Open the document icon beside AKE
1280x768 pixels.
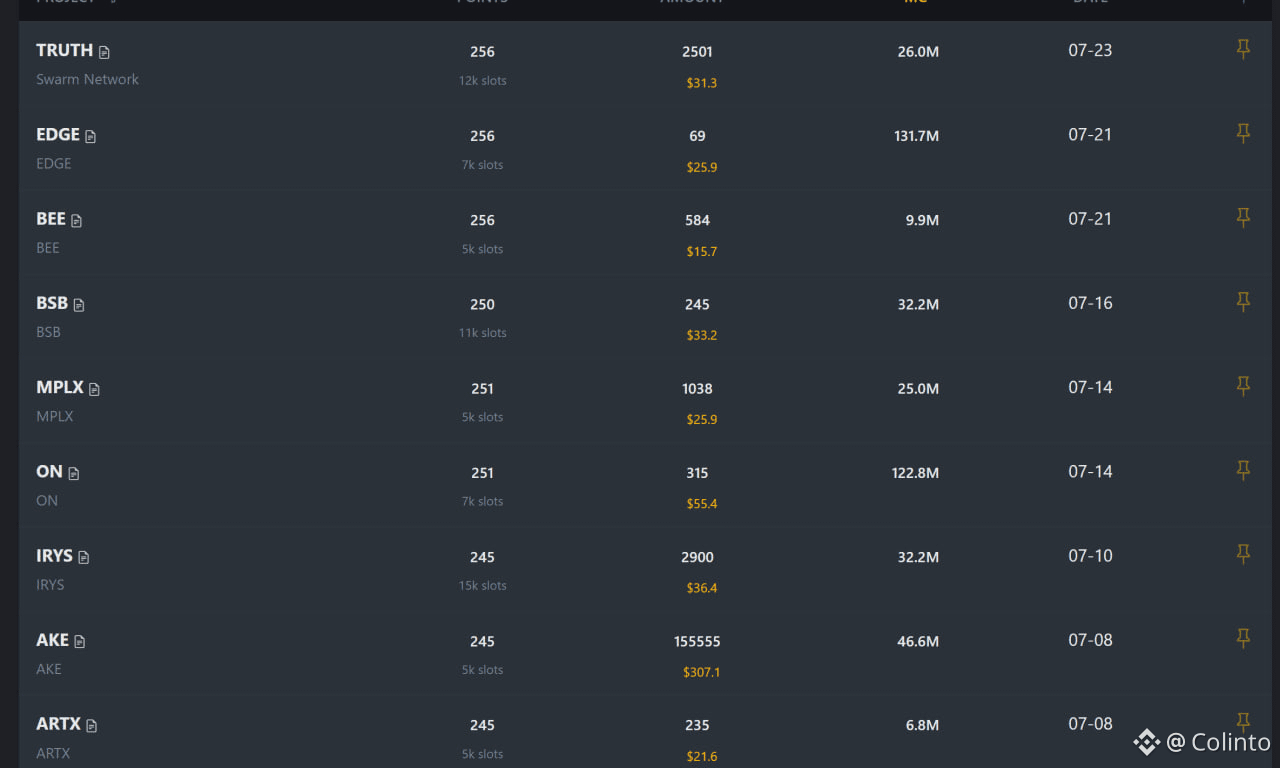click(80, 641)
